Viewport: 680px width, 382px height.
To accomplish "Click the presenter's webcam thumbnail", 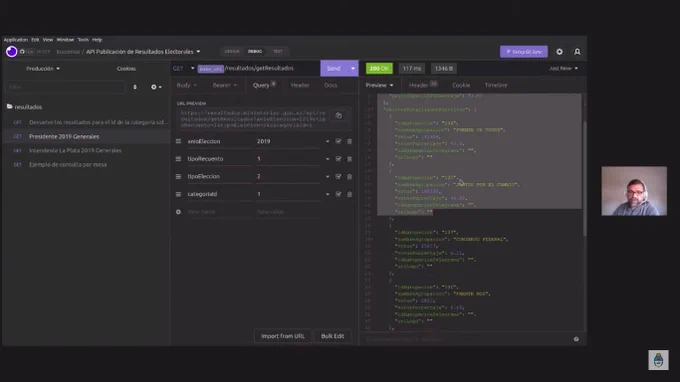I will pyautogui.click(x=634, y=191).
